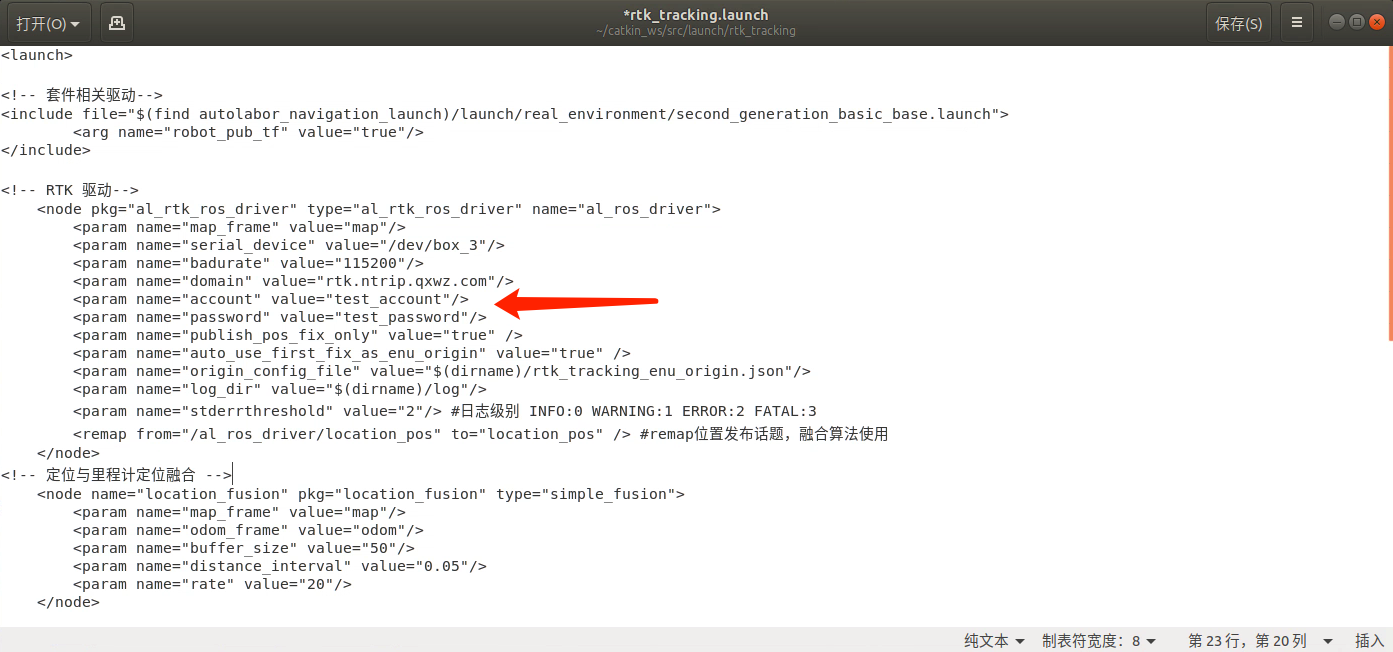Image resolution: width=1393 pixels, height=652 pixels.
Task: Close the rtk_tracking.launch editor window
Action: tap(1377, 22)
